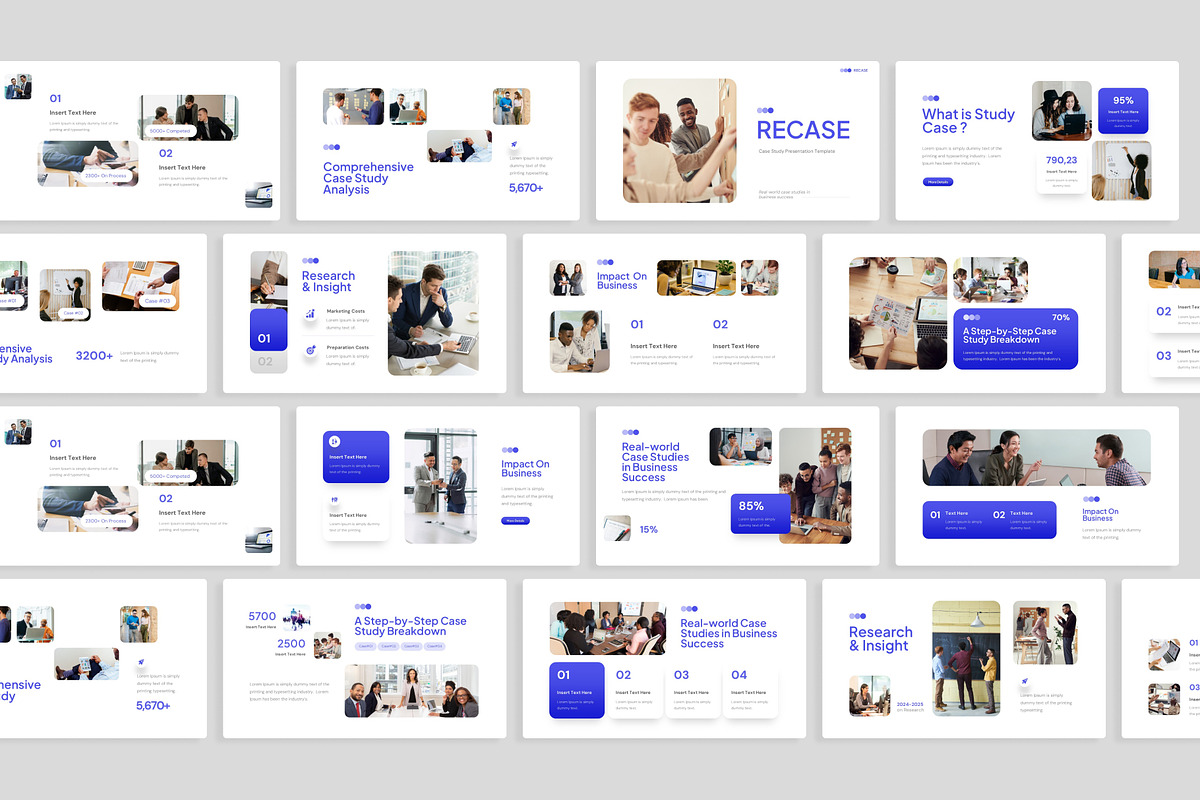This screenshot has width=1200, height=800.
Task: Select the 95% blue stat card
Action: pos(1123,111)
